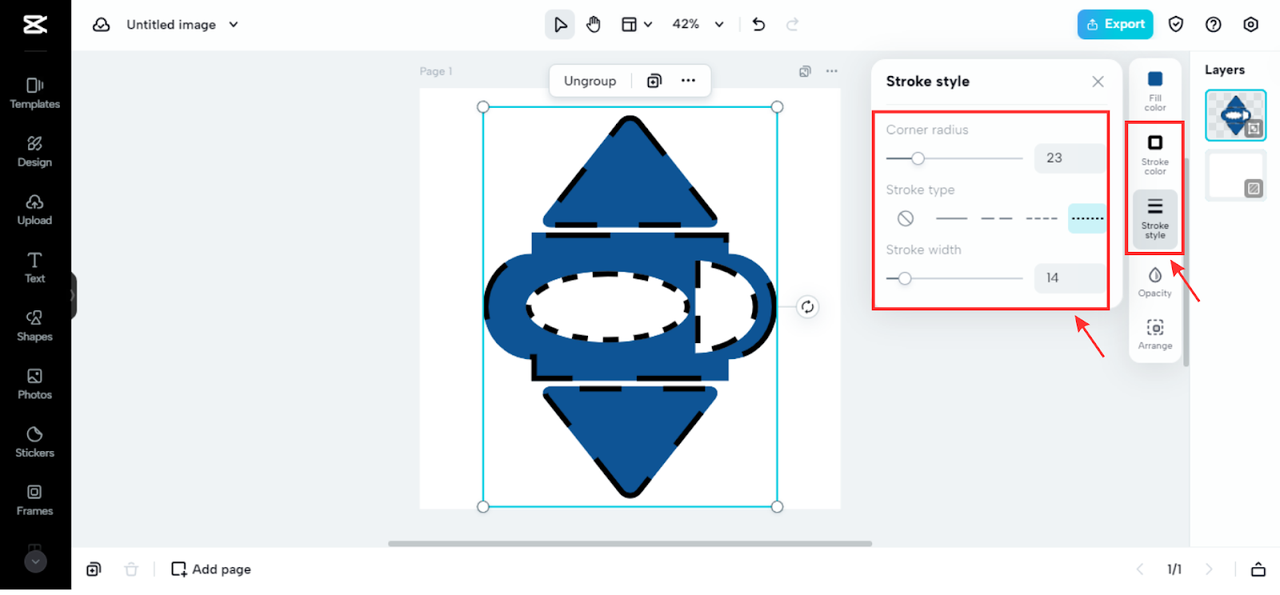Click the Page 1 label
The height and width of the screenshot is (595, 1280).
[x=436, y=72]
